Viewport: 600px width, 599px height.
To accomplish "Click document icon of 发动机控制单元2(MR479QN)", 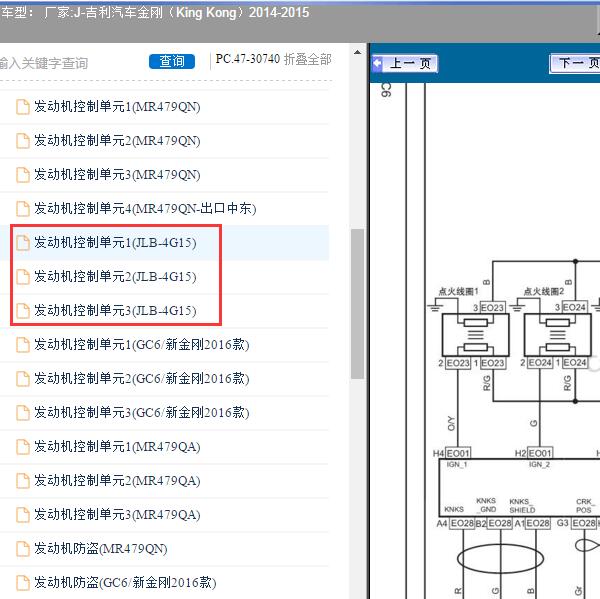I will pyautogui.click(x=23, y=141).
